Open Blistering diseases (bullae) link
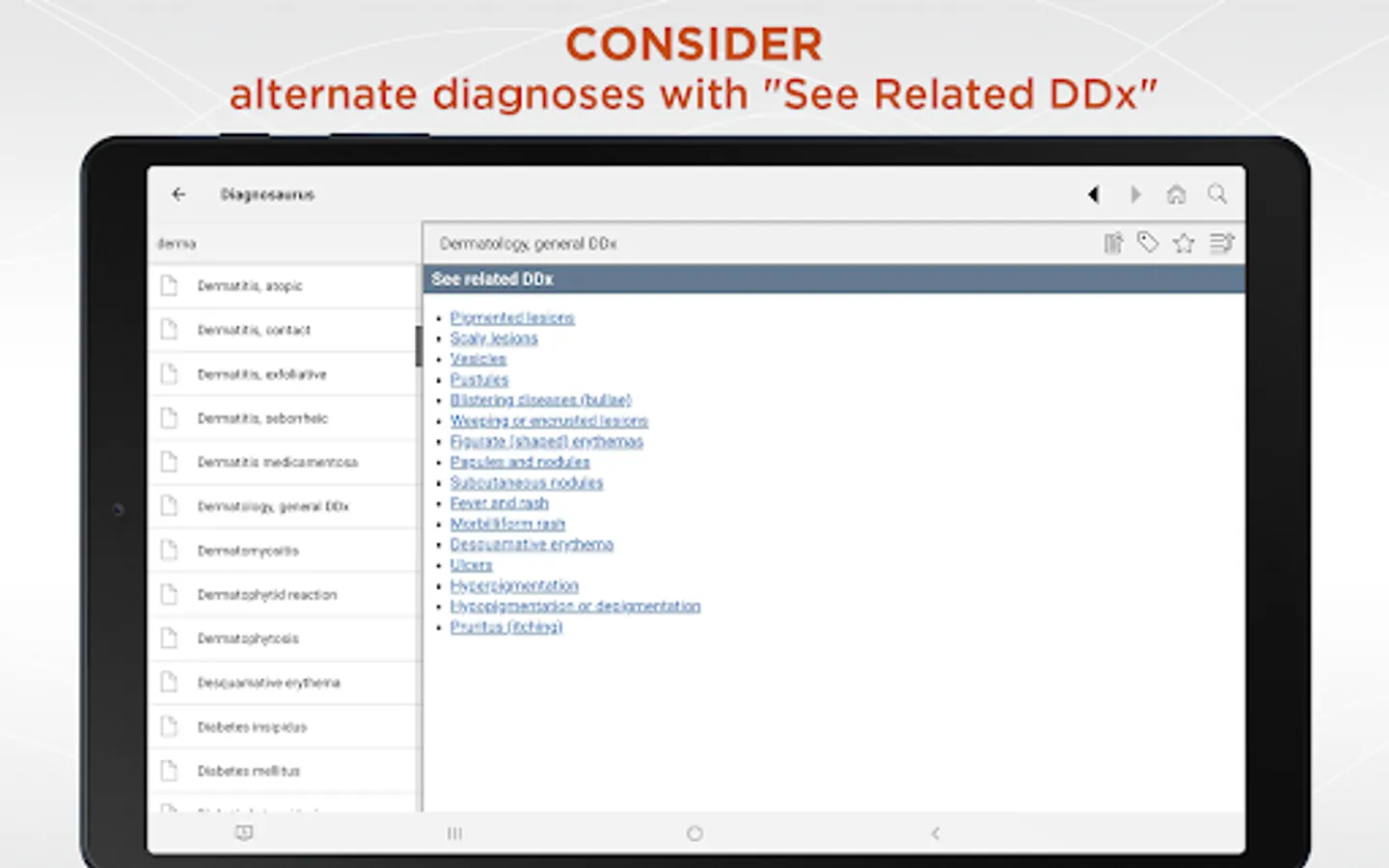Viewport: 1389px width, 868px height. point(540,399)
